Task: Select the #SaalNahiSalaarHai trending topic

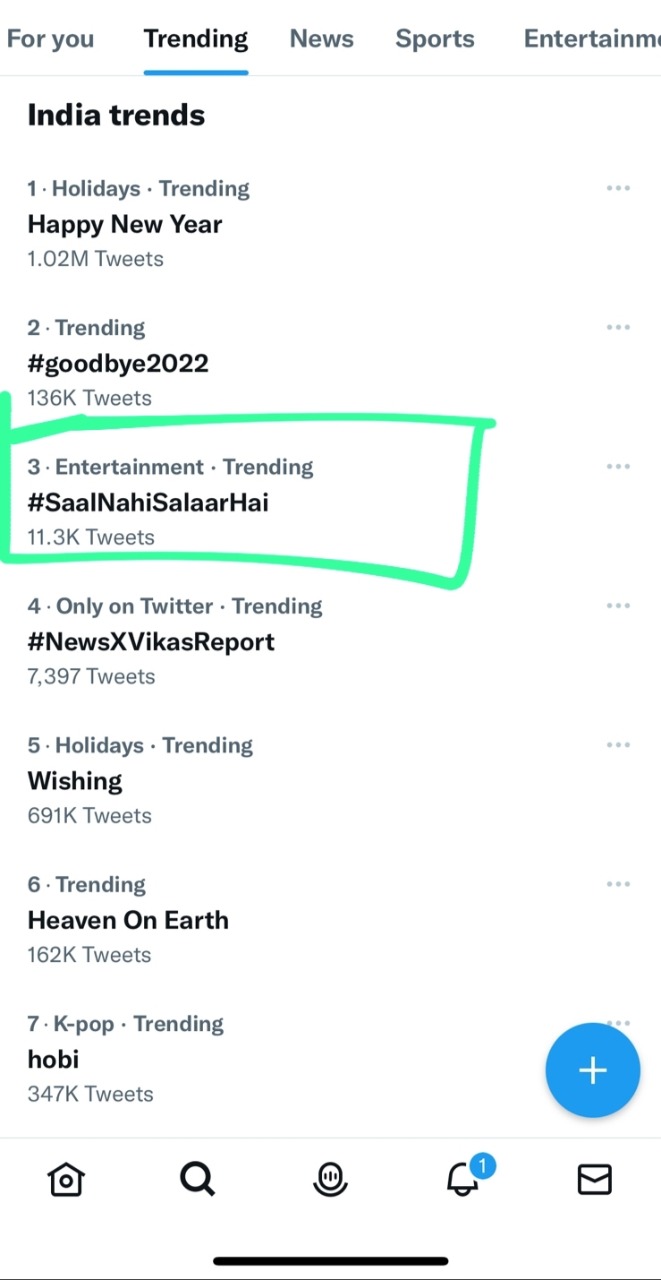Action: pyautogui.click(x=148, y=503)
